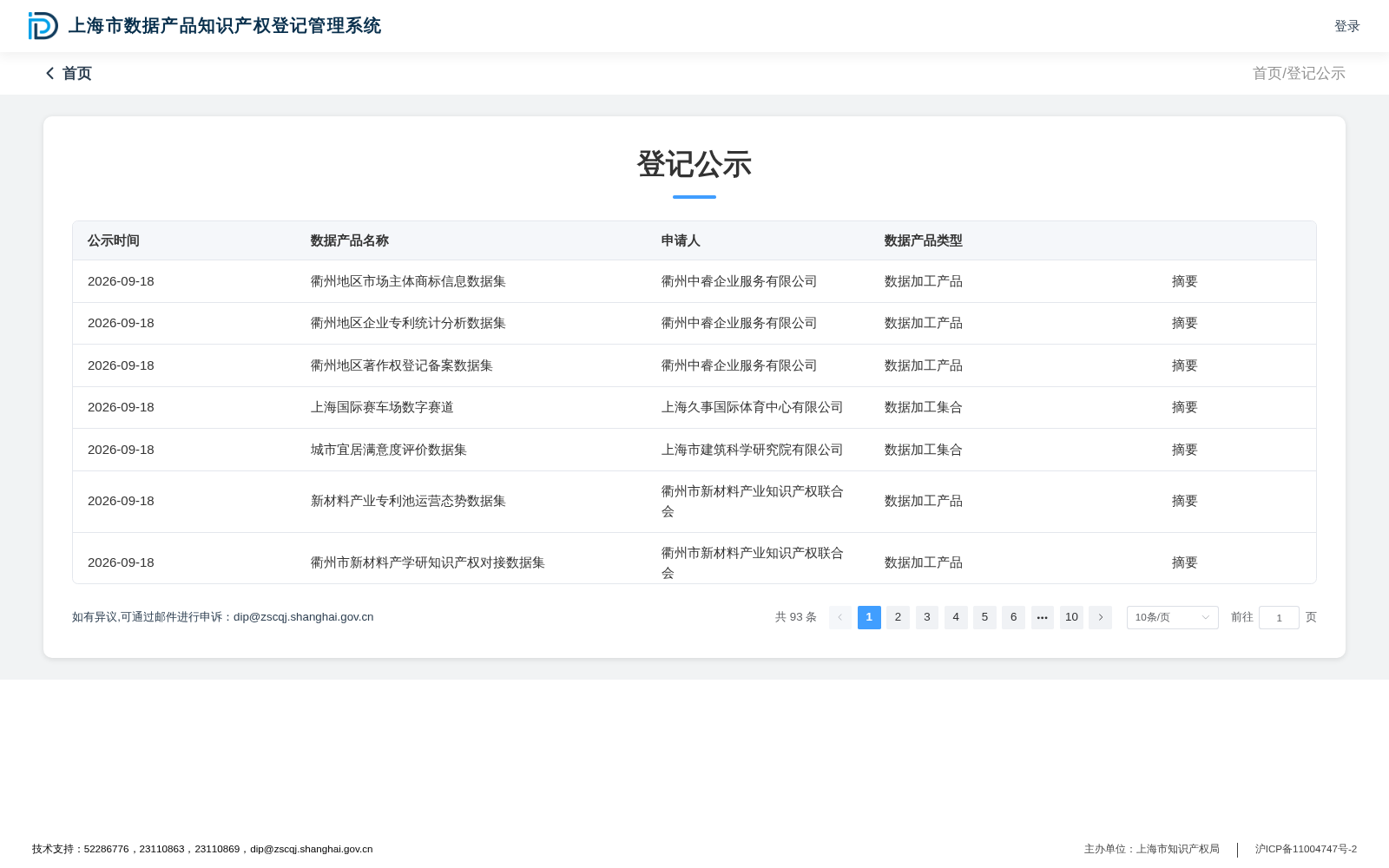This screenshot has width=1389, height=868.
Task: Select page 10 in pagination
Action: pyautogui.click(x=1071, y=617)
